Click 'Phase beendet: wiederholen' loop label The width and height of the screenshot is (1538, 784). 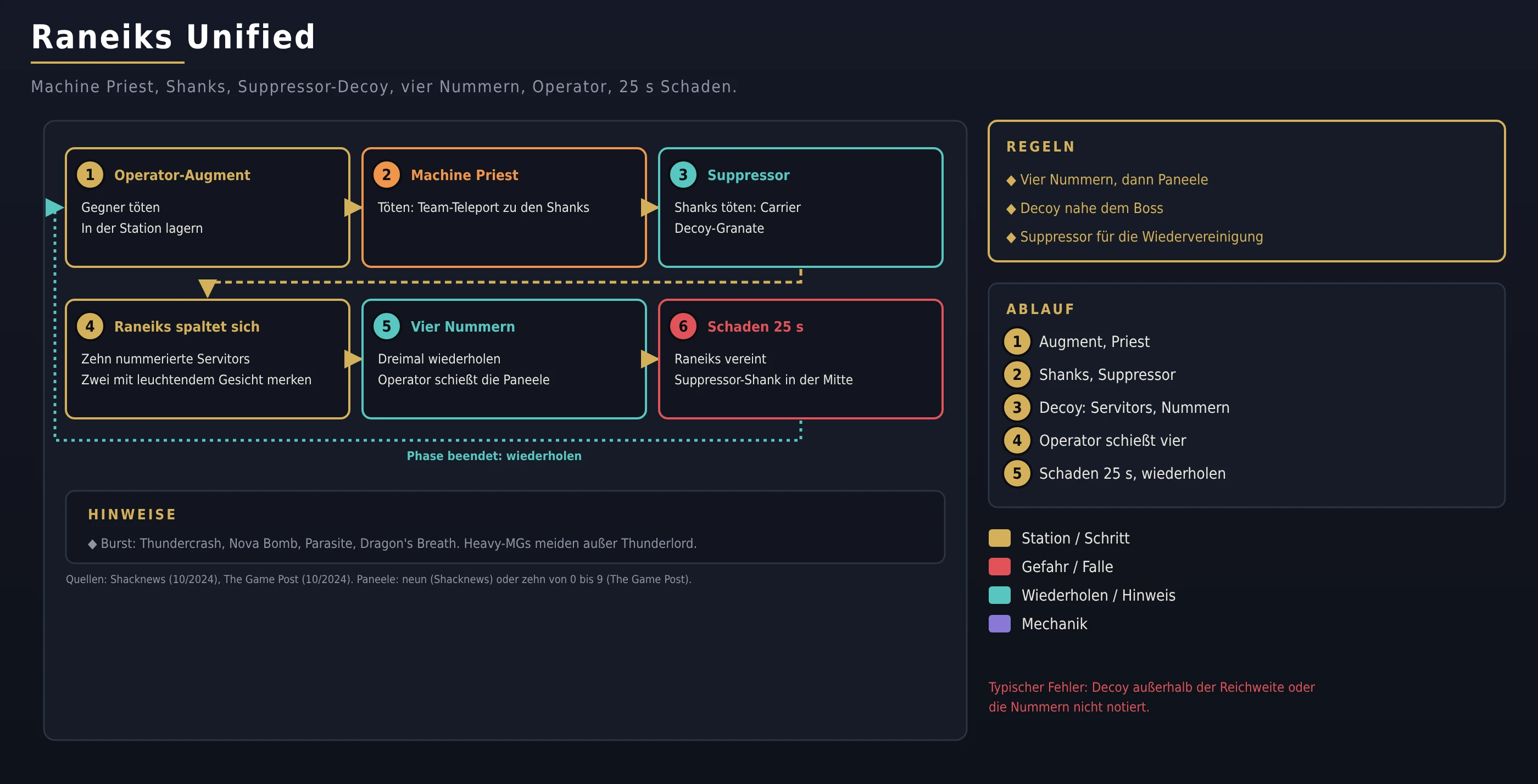pyautogui.click(x=494, y=456)
